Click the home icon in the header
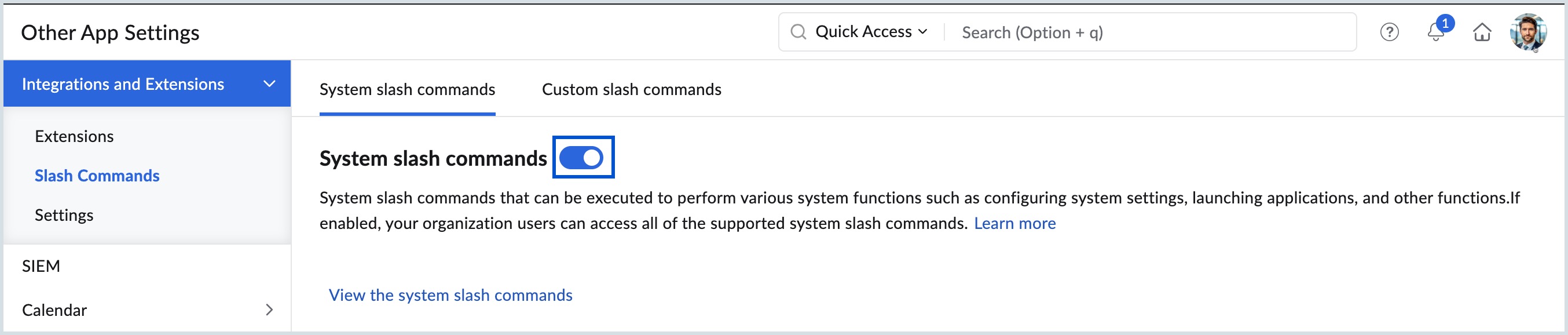This screenshot has width=1568, height=335. (x=1482, y=32)
